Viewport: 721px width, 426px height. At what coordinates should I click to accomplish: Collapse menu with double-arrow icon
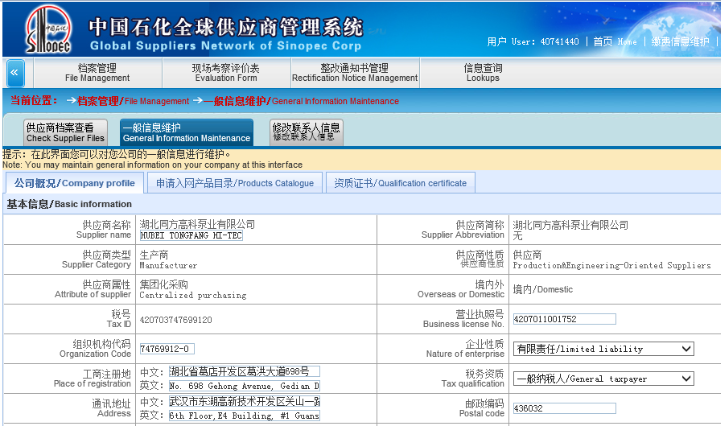pos(15,73)
